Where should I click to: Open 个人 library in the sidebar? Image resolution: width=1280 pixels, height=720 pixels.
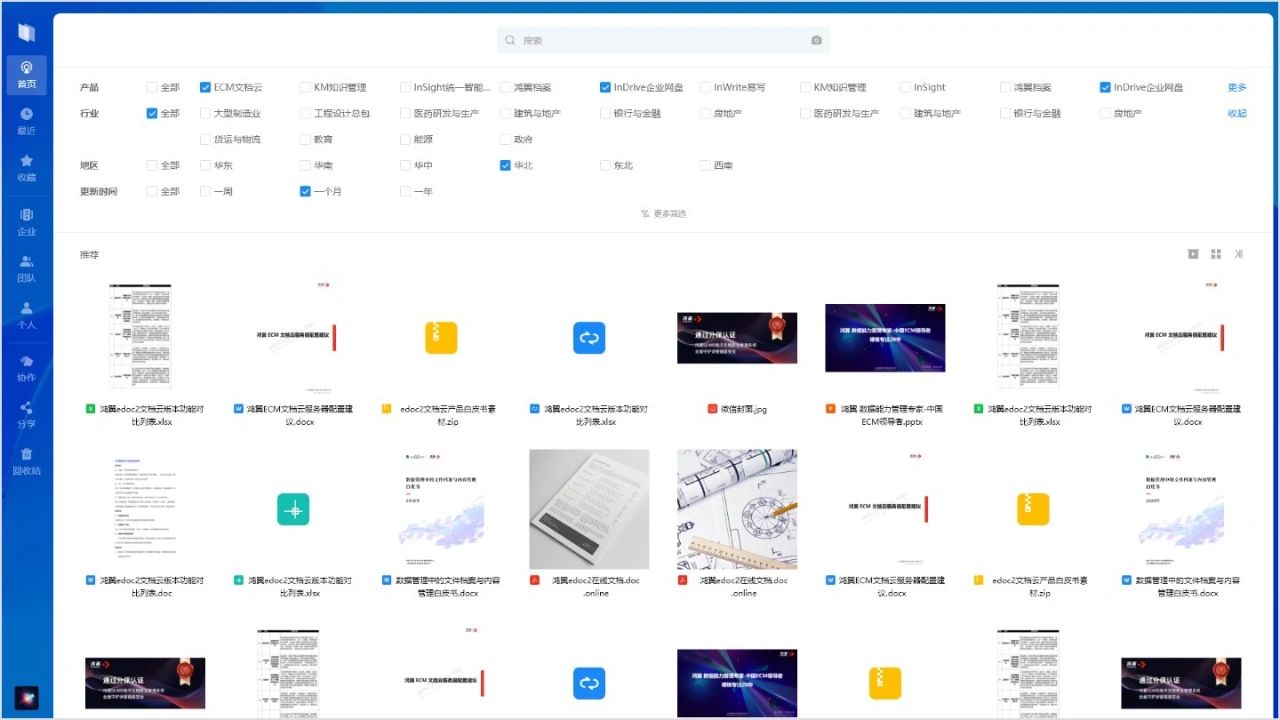(26, 315)
